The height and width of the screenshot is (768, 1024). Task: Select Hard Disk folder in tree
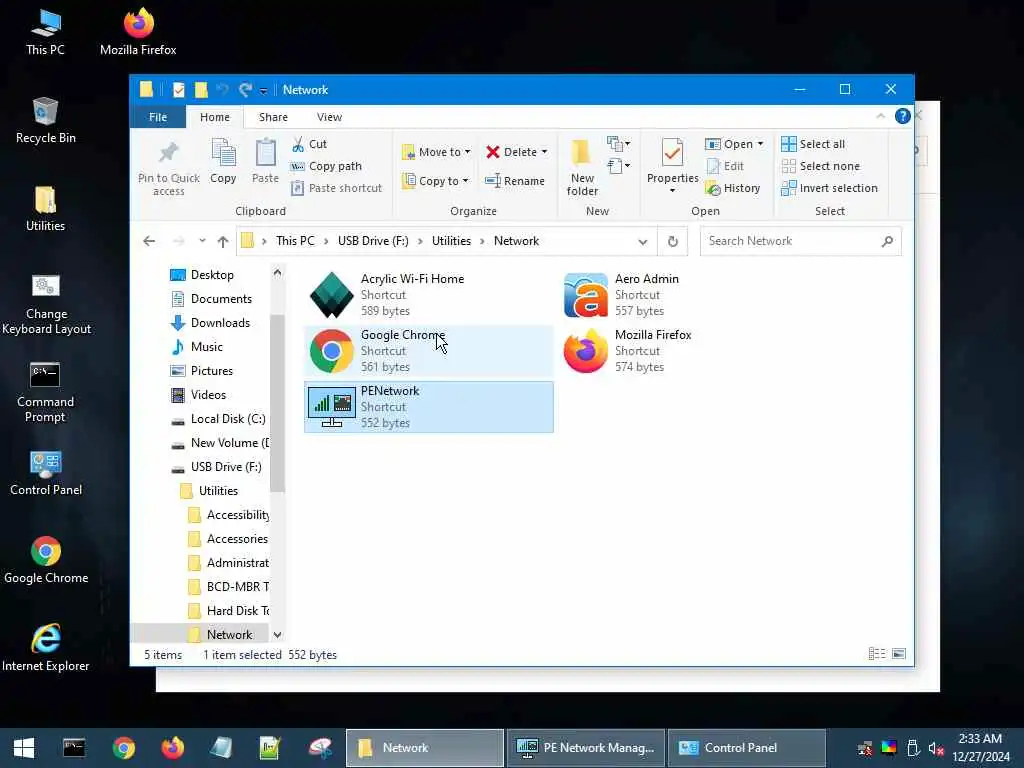tap(227, 611)
